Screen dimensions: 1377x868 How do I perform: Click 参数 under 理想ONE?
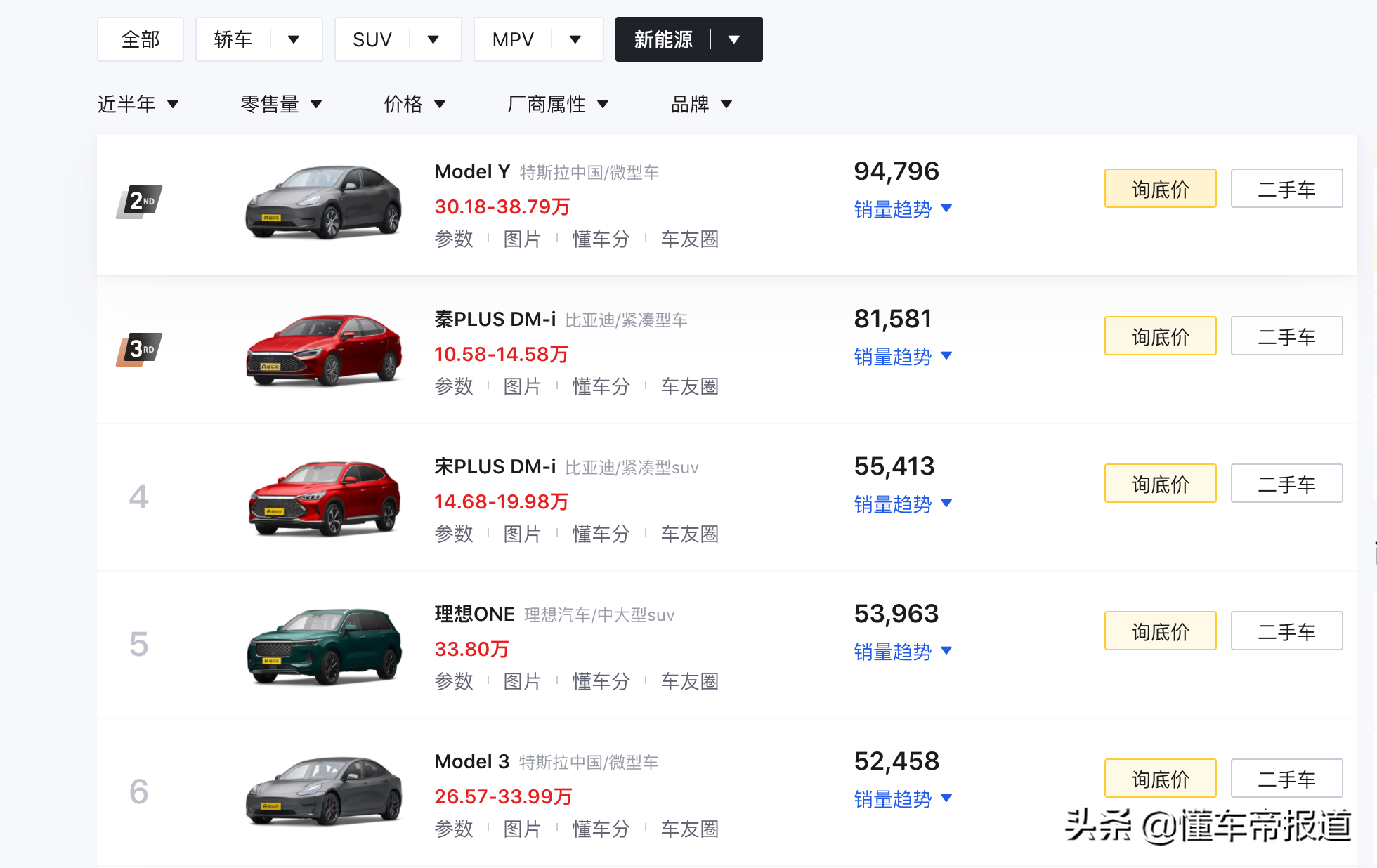454,682
